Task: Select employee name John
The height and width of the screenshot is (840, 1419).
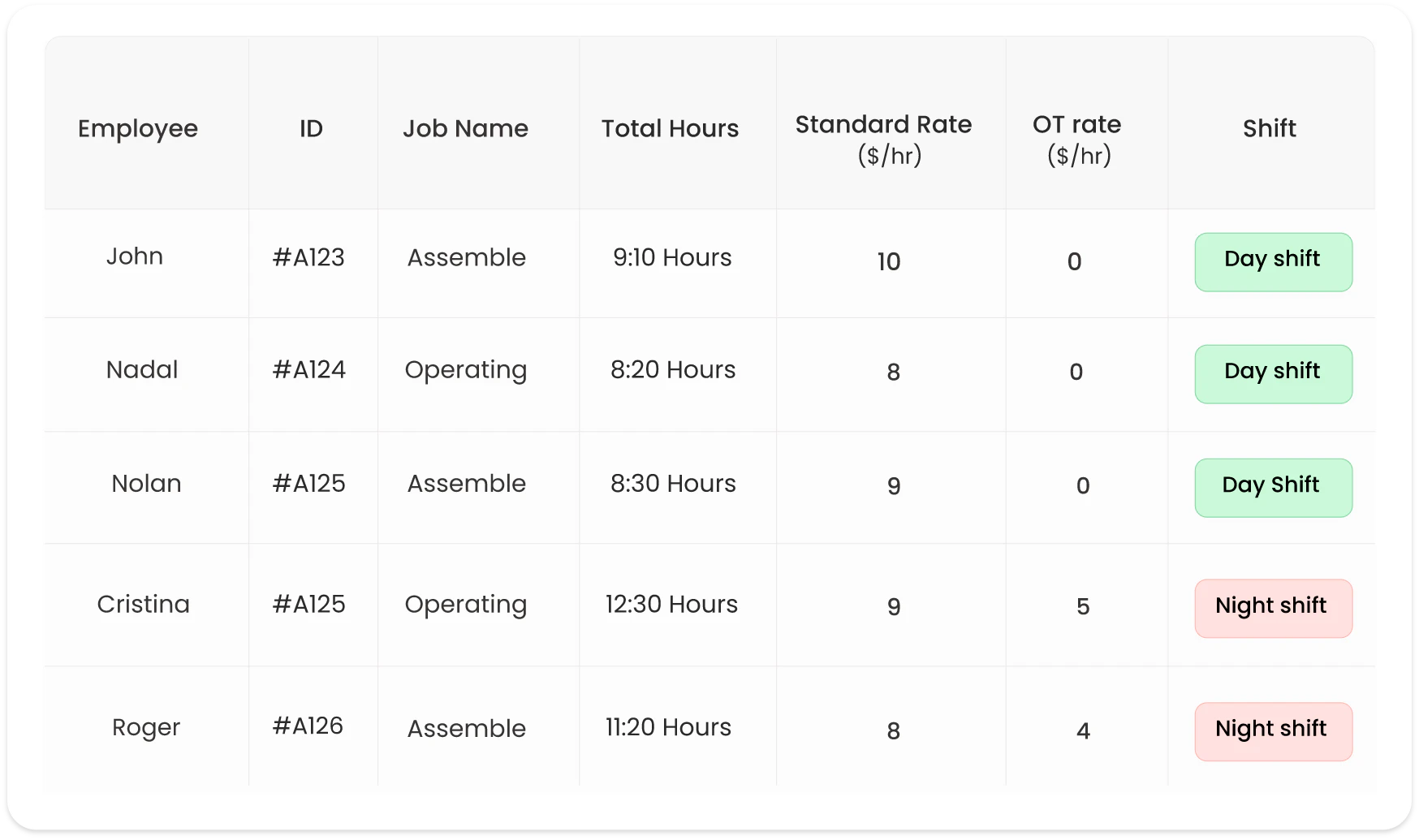Action: [135, 256]
